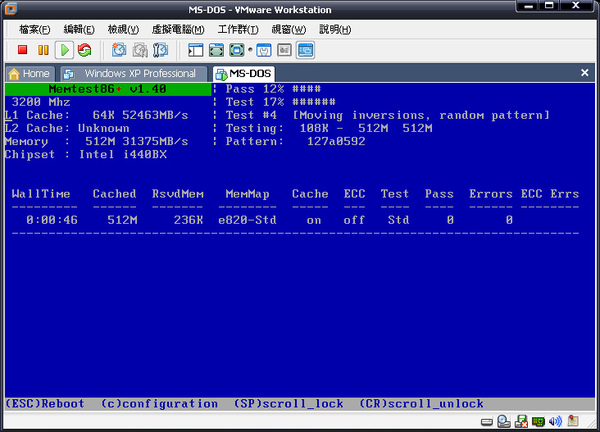
Task: Click the Test 17% progress line
Action: pyautogui.click(x=280, y=102)
